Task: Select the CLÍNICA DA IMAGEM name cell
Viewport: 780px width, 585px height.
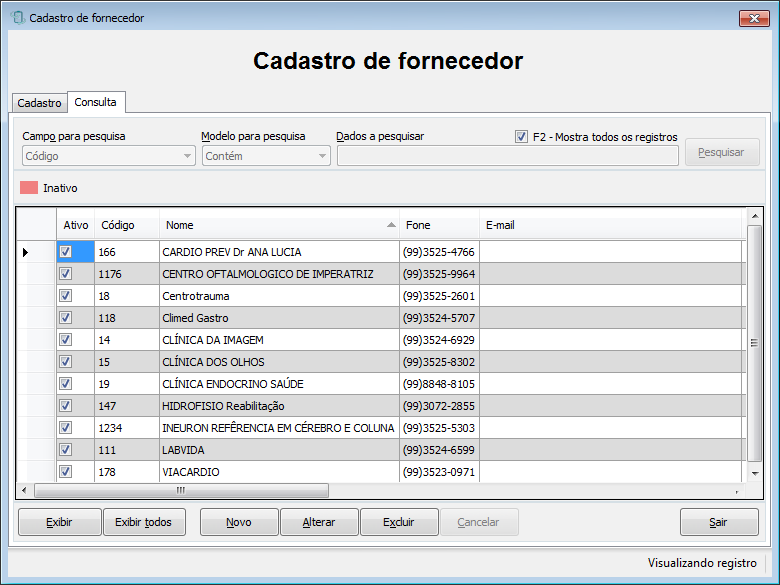Action: tap(279, 340)
